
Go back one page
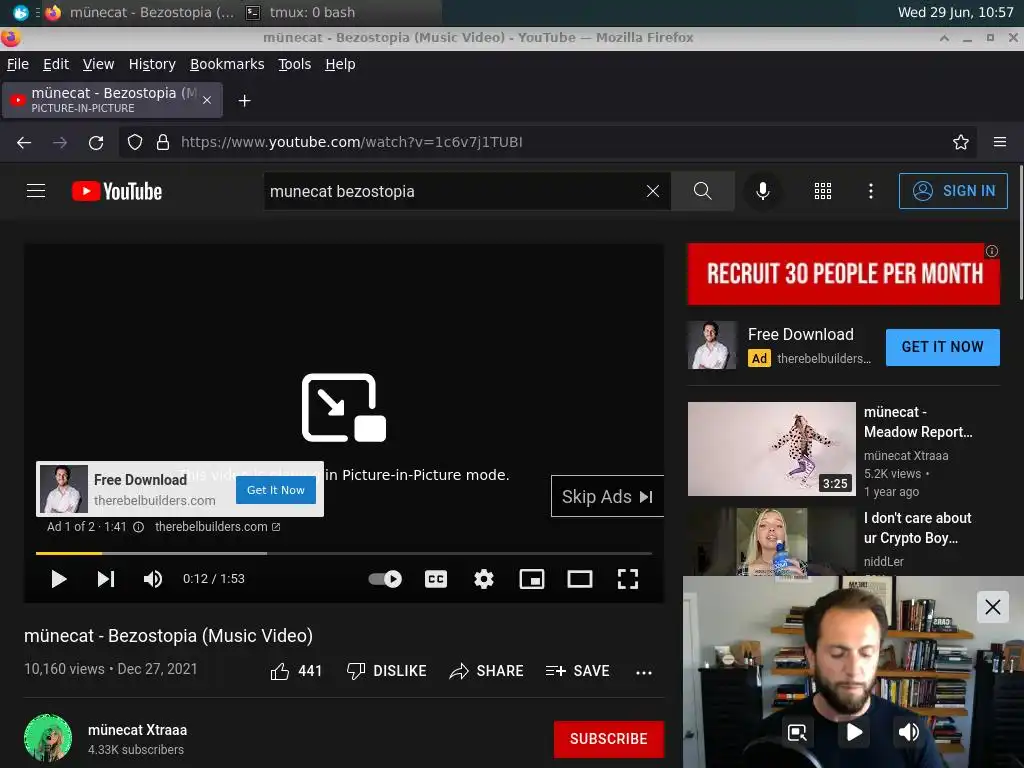(24, 142)
